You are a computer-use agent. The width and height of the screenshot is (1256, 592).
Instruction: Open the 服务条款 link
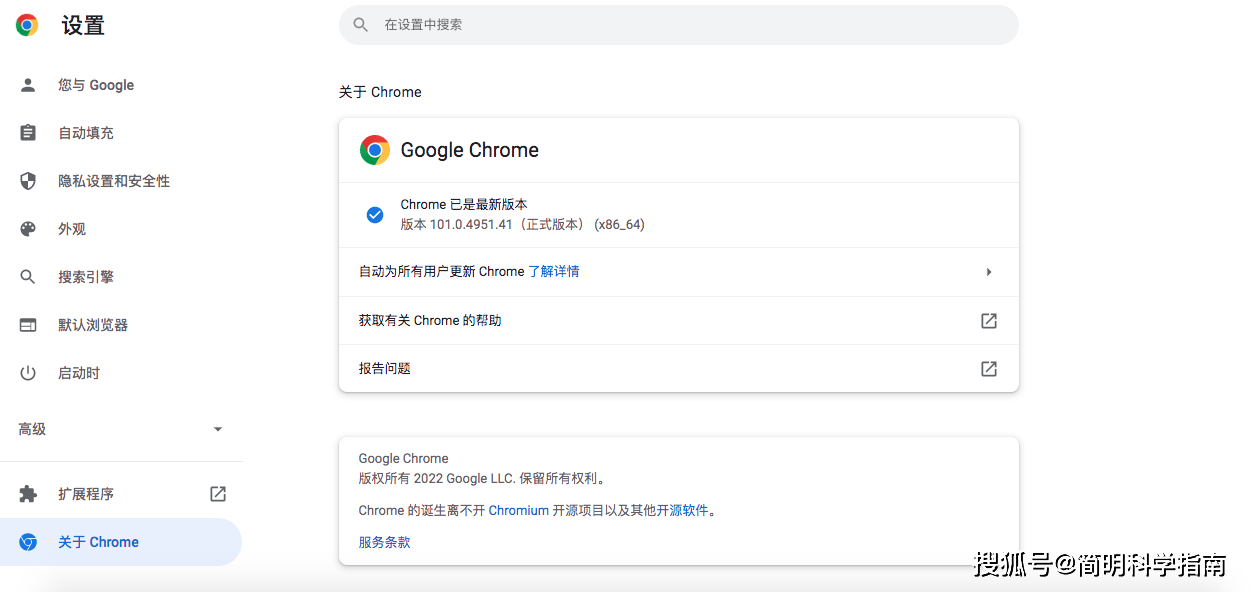pos(385,542)
